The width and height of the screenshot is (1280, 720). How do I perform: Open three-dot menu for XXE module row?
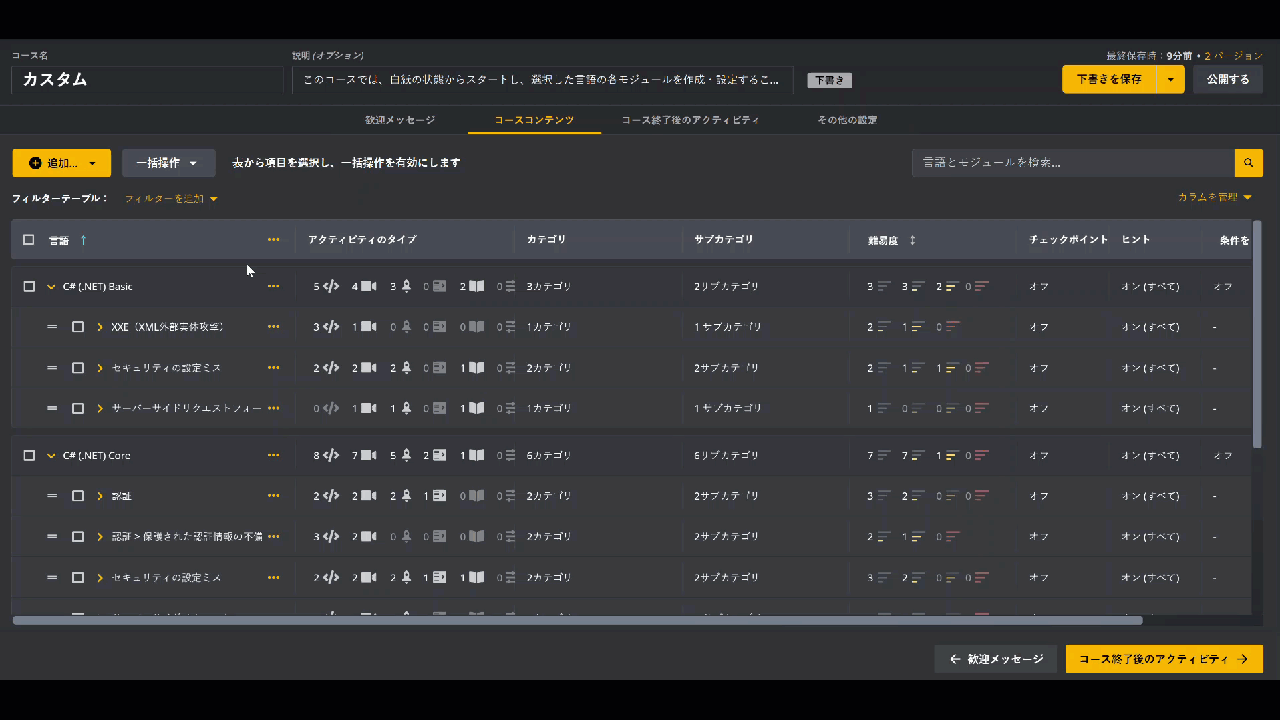point(273,327)
